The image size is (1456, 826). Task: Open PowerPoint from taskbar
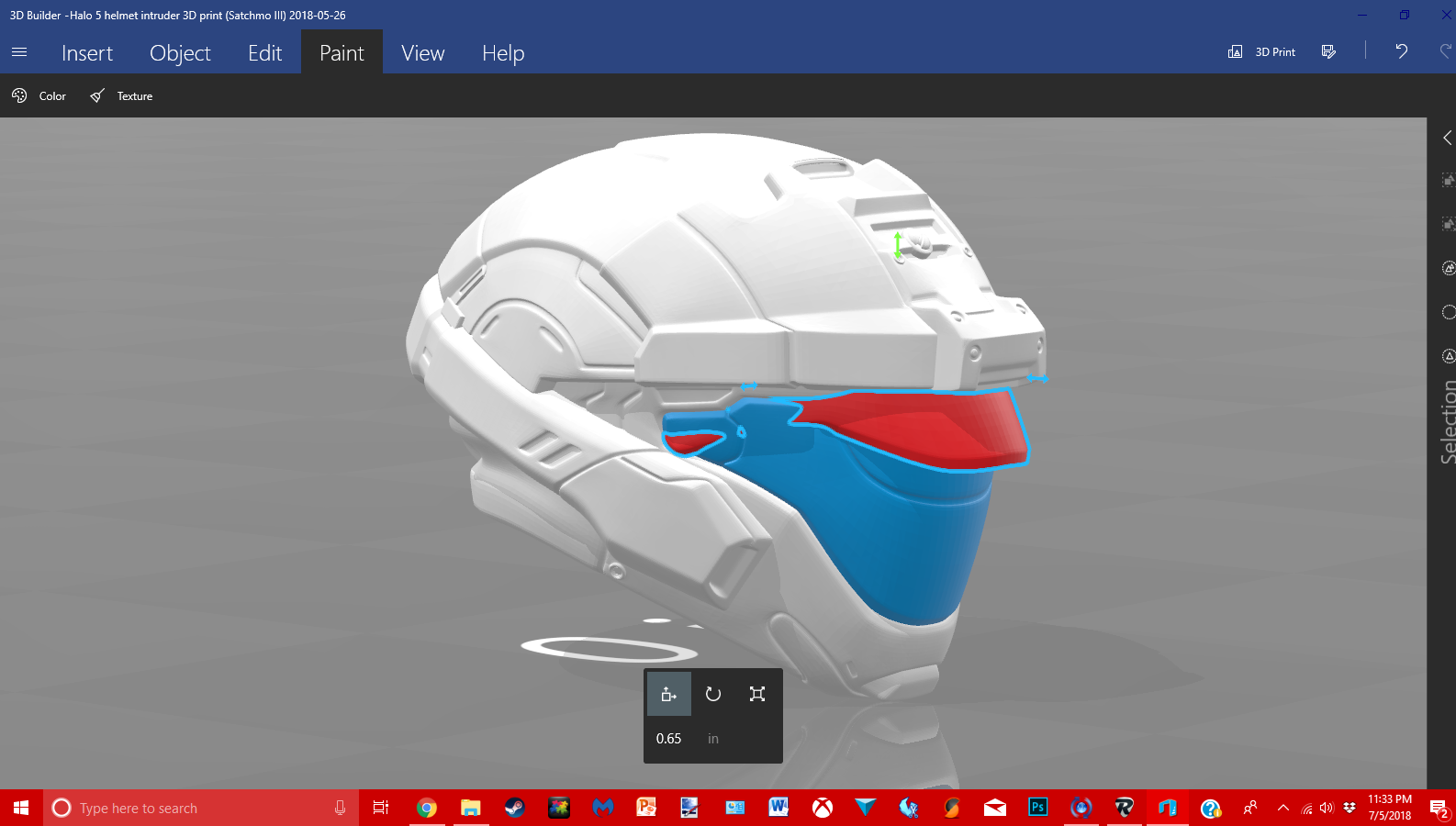click(x=646, y=808)
